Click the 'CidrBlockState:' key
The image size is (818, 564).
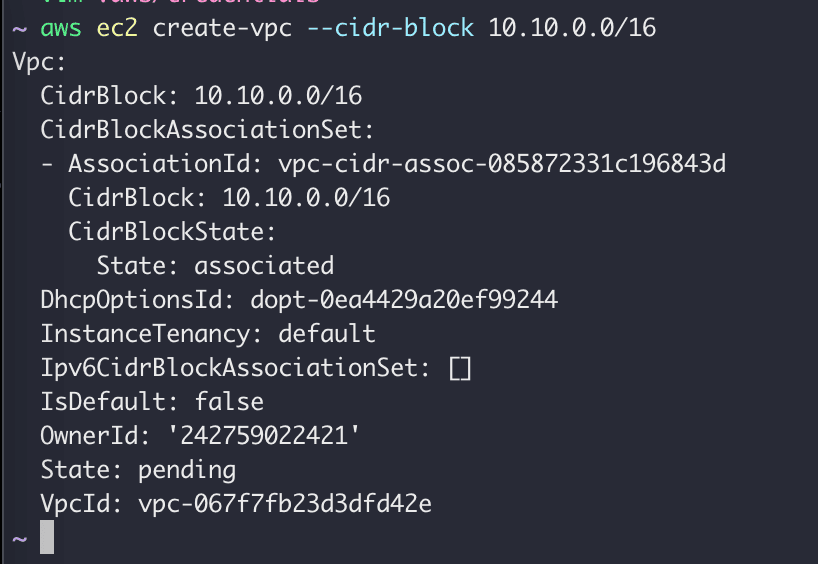click(173, 231)
